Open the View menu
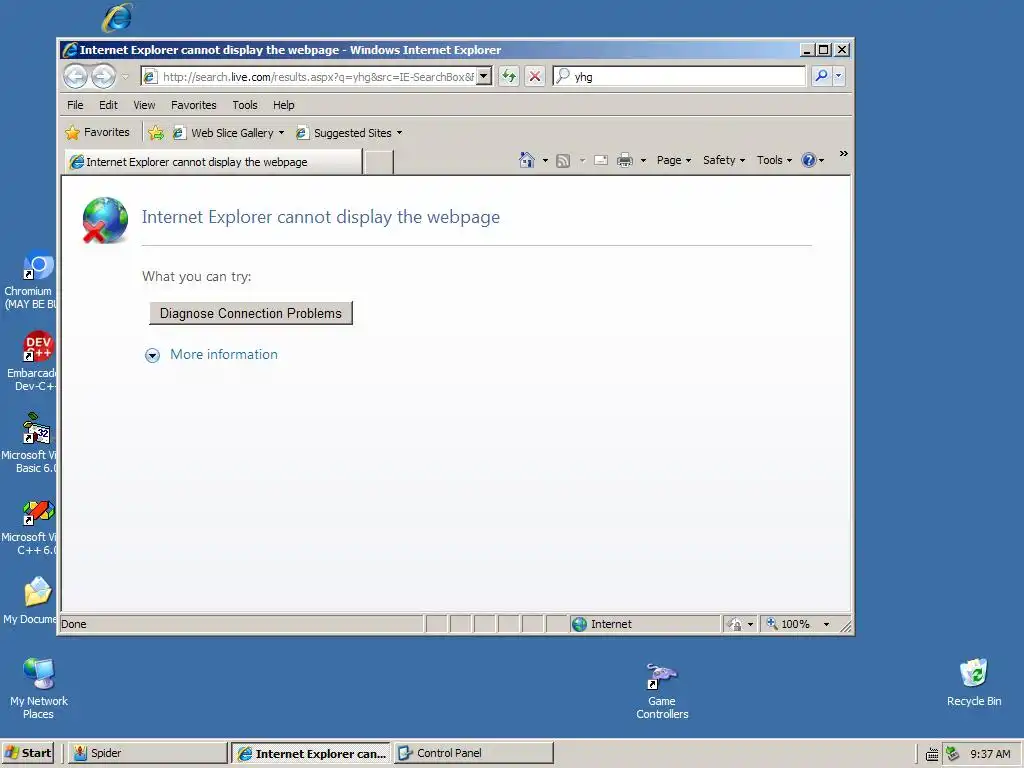Image resolution: width=1024 pixels, height=768 pixels. (144, 105)
